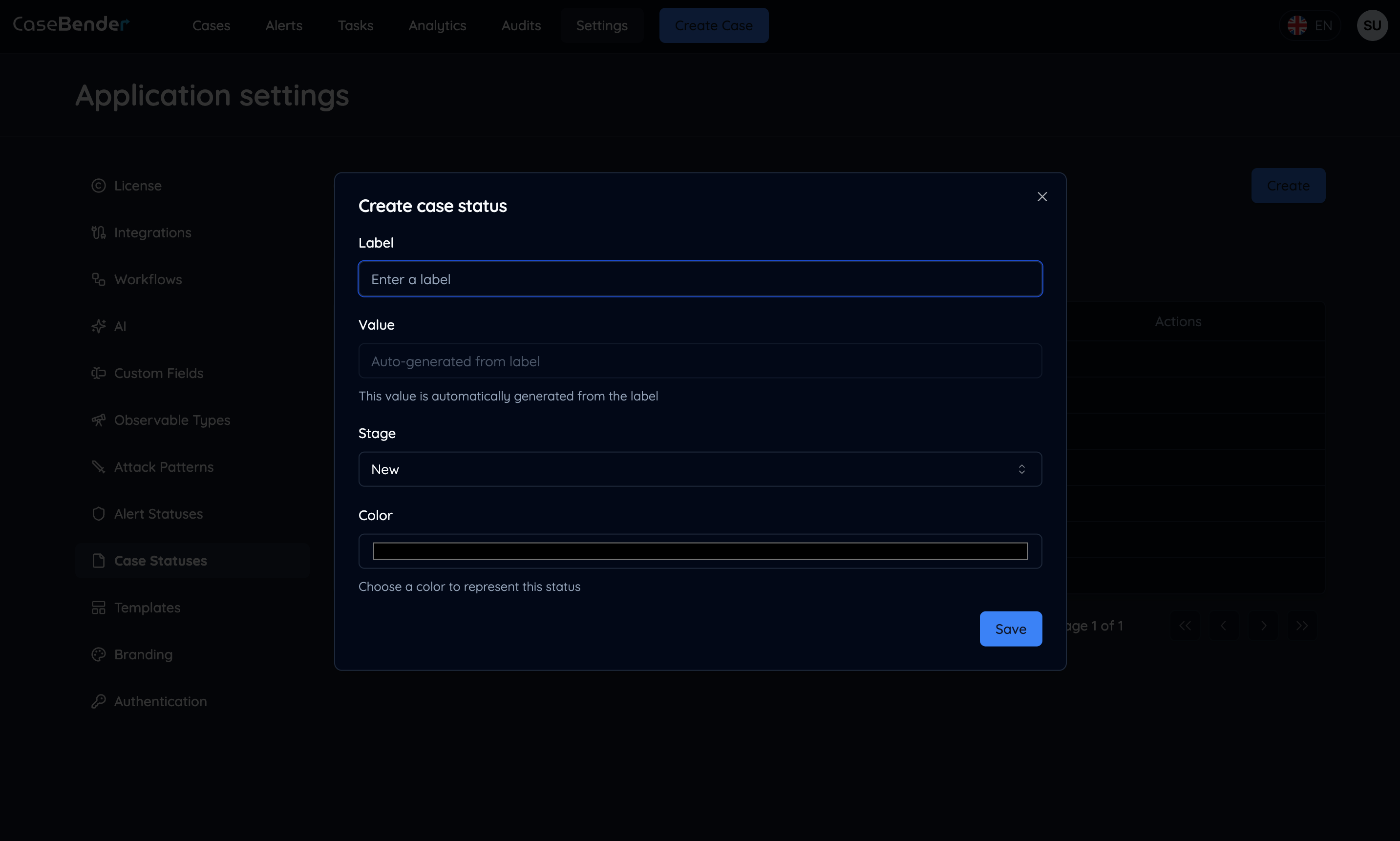Screen dimensions: 1400x841
Task: Open the EN language selector
Action: point(1311,25)
